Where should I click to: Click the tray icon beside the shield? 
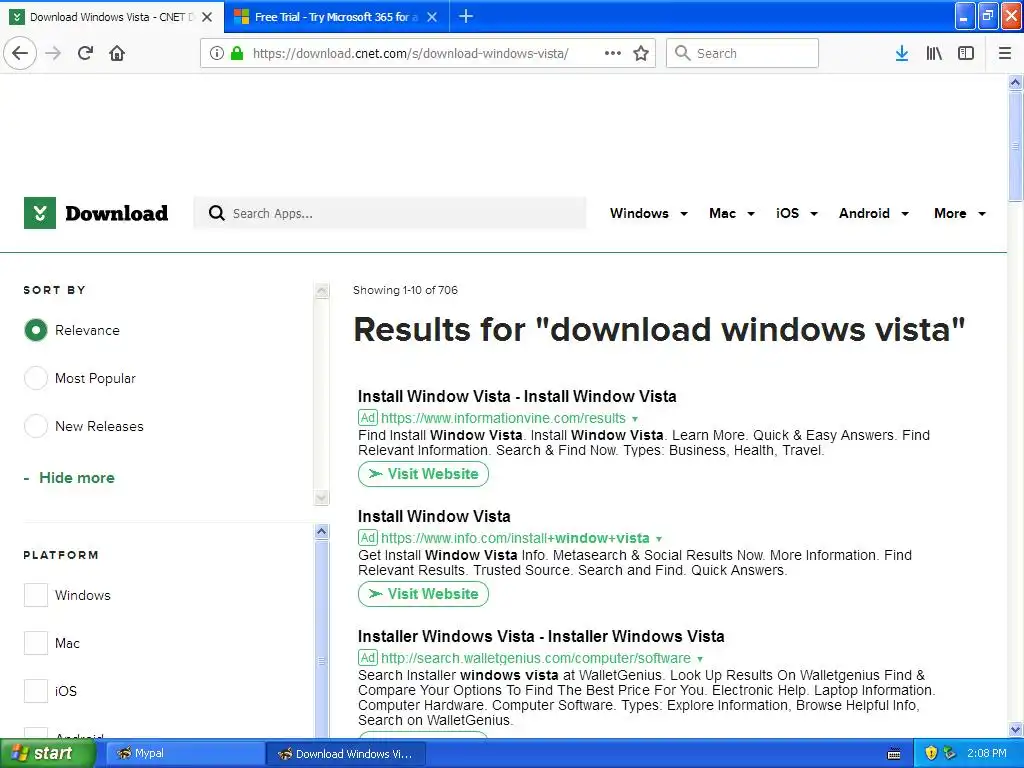pos(950,754)
